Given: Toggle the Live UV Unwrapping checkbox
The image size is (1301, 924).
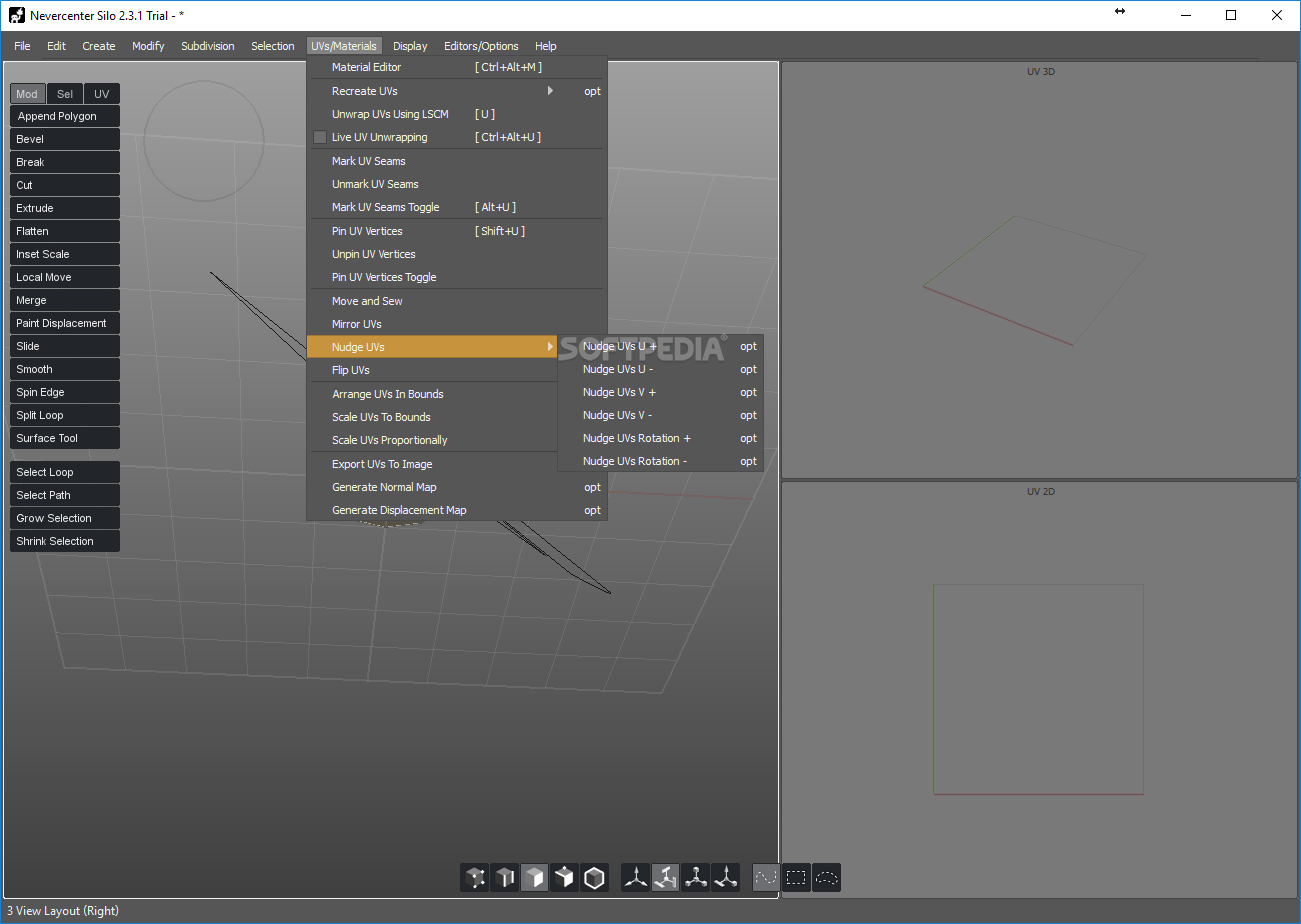Looking at the screenshot, I should pyautogui.click(x=320, y=137).
